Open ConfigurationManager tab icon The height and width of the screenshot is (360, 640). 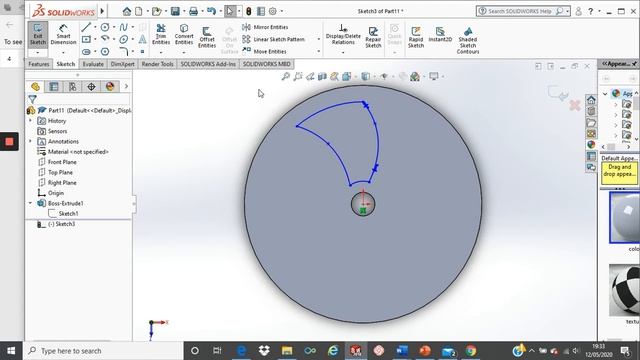coord(72,87)
